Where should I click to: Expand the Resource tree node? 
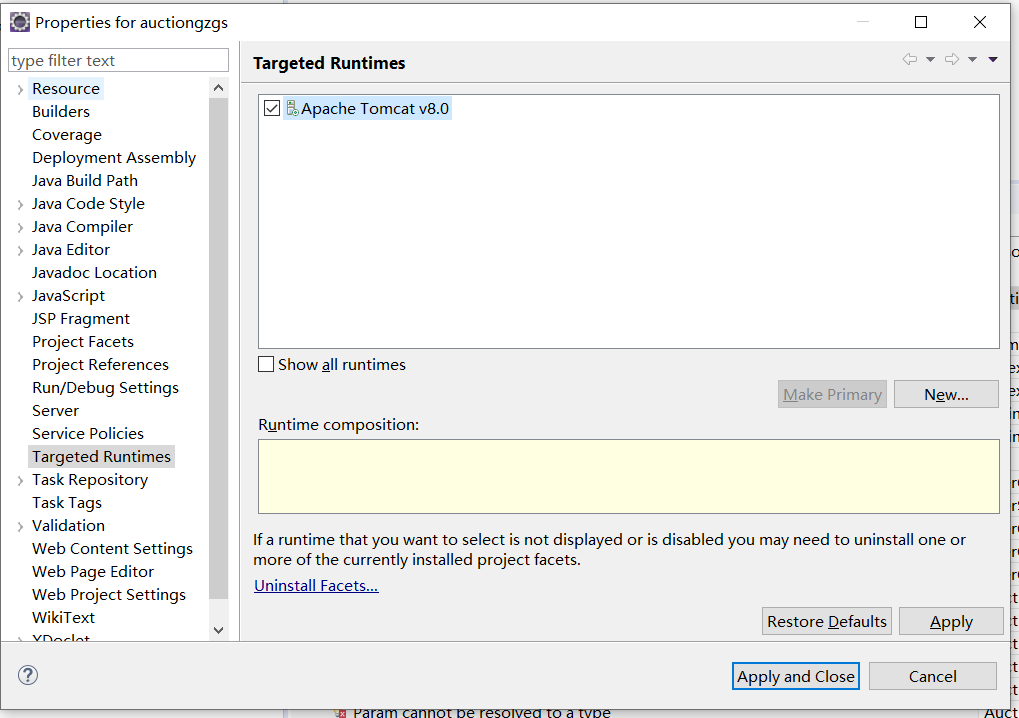tap(20, 89)
